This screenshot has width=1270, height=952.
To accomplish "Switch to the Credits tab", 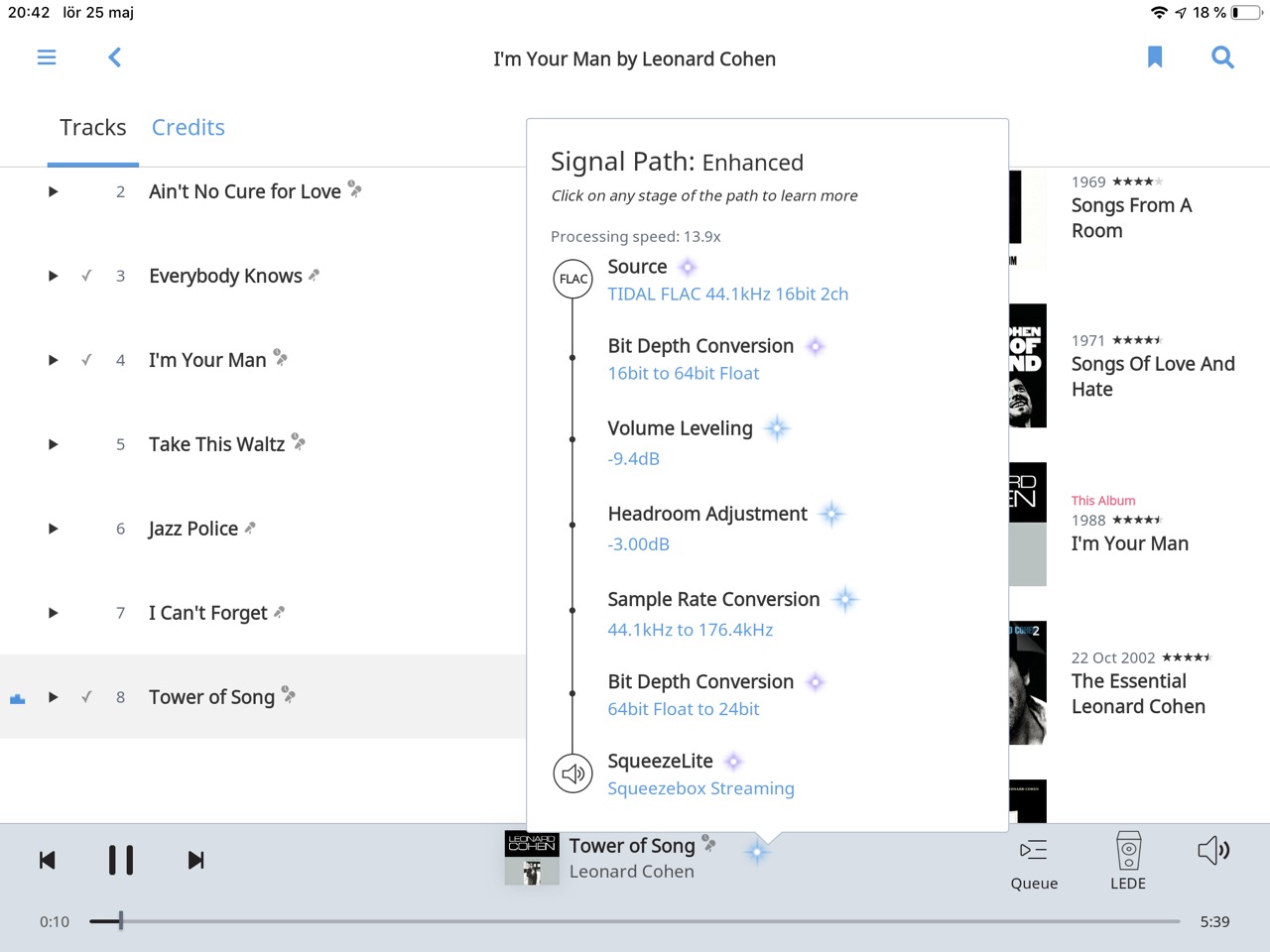I will pos(188,127).
